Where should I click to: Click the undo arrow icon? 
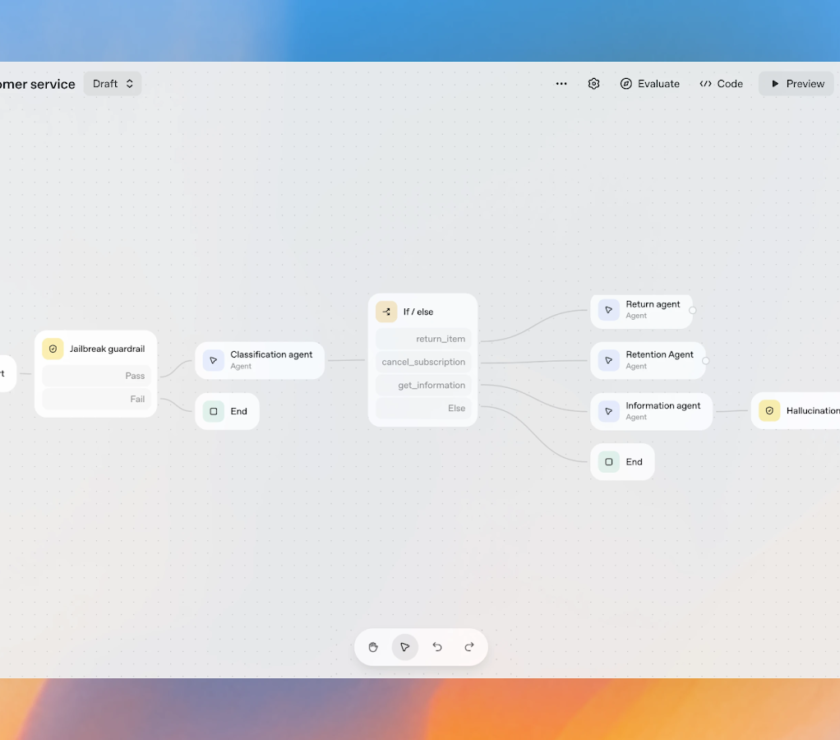click(437, 647)
